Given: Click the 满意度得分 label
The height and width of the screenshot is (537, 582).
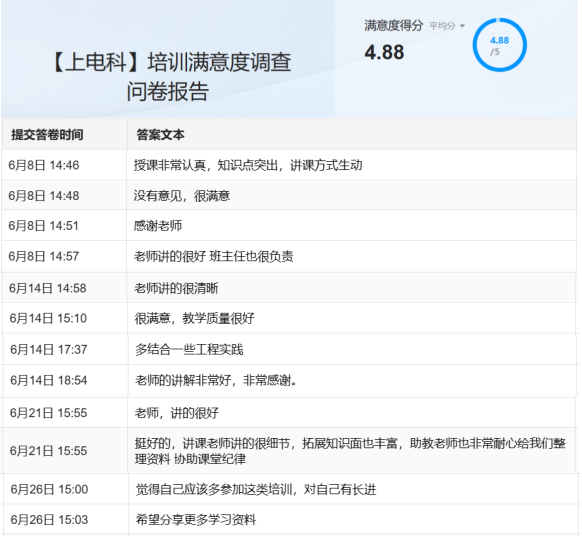Looking at the screenshot, I should tap(393, 26).
